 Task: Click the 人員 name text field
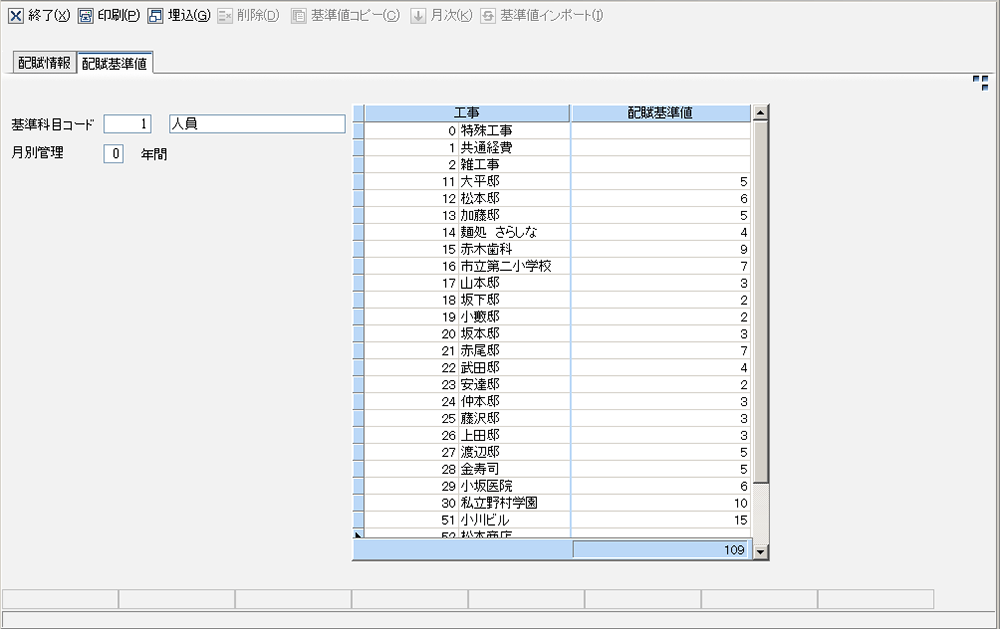(257, 124)
